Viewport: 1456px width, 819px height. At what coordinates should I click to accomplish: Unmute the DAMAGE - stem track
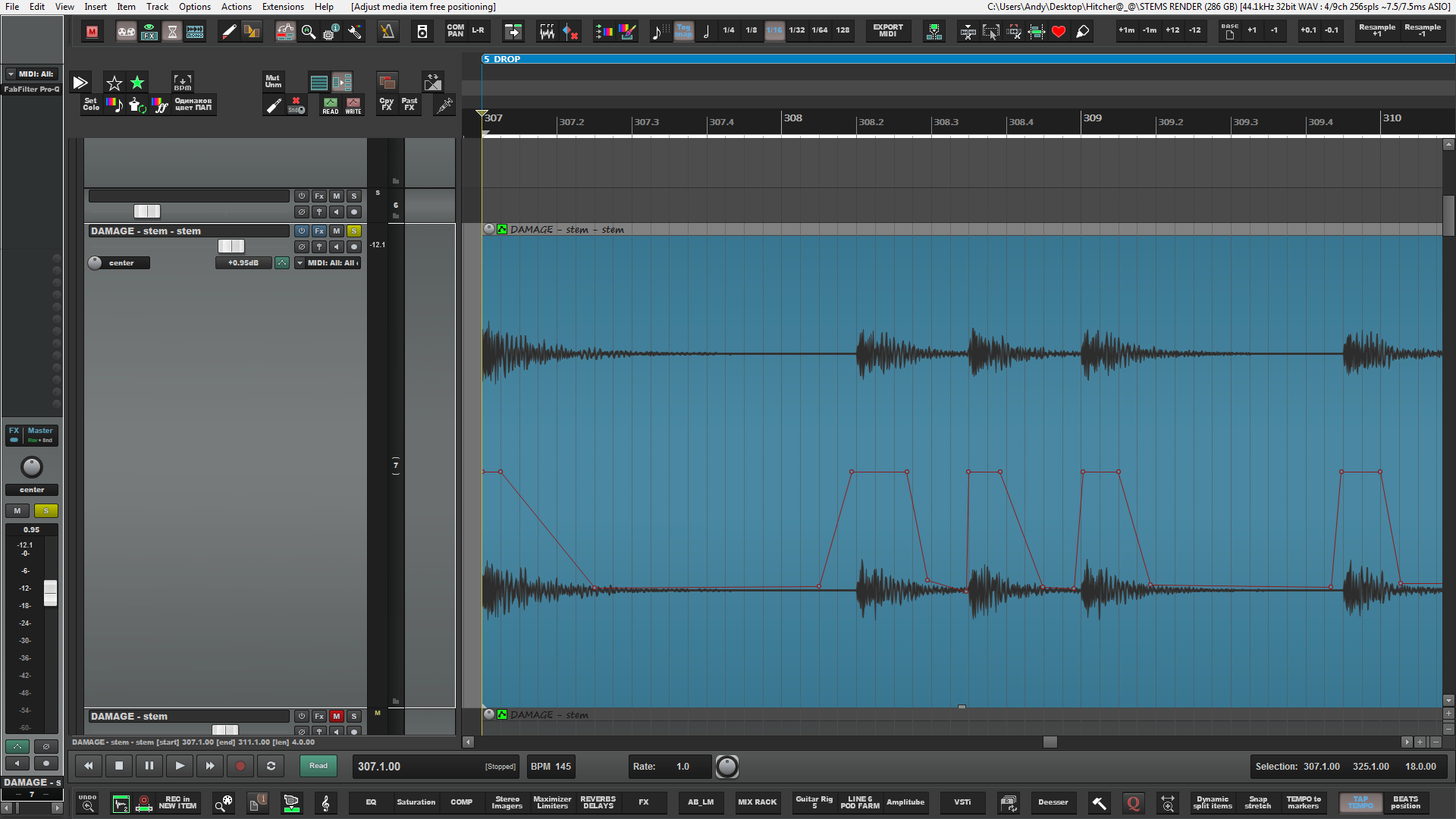[337, 717]
